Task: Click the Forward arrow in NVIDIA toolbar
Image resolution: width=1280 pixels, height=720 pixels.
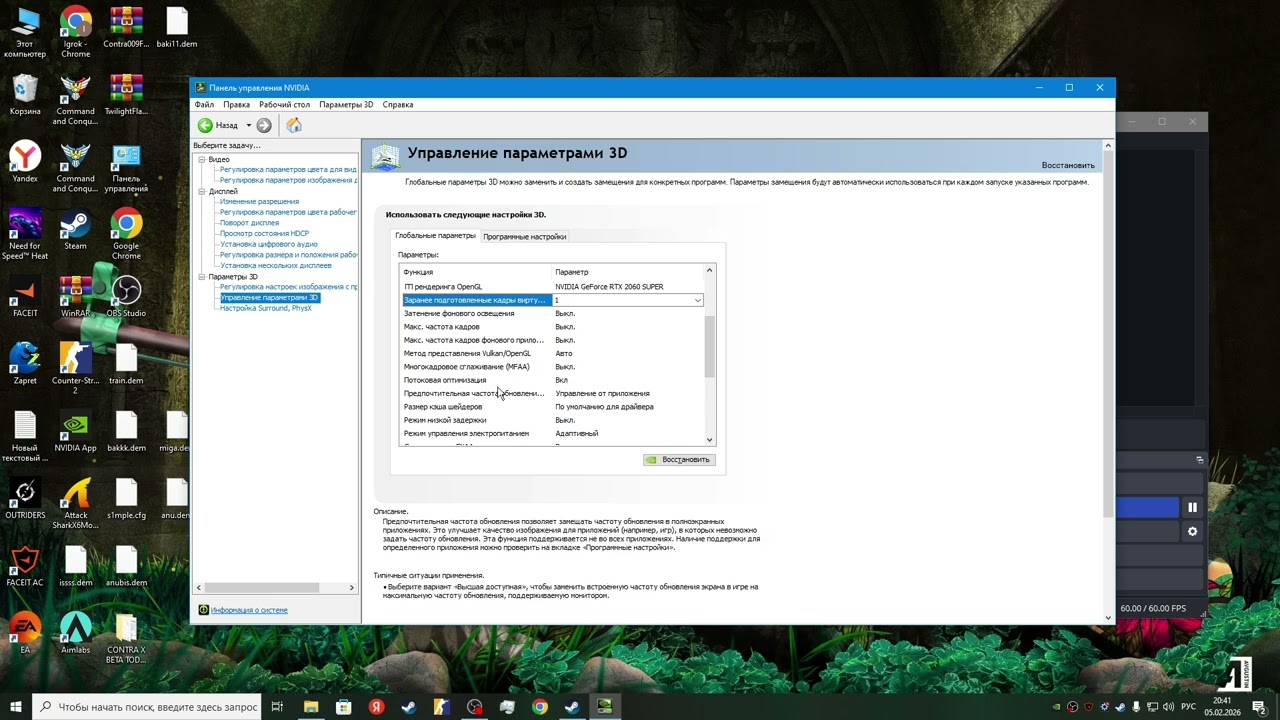Action: click(264, 125)
